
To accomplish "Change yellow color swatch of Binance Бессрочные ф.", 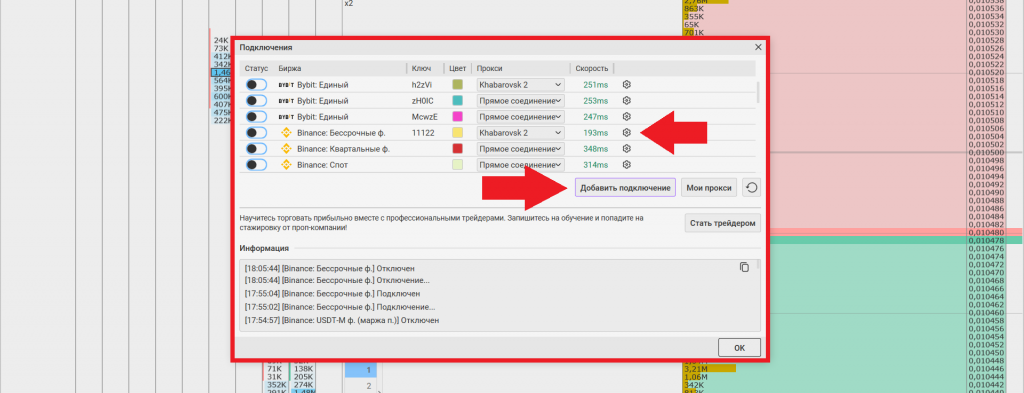I will click(458, 133).
